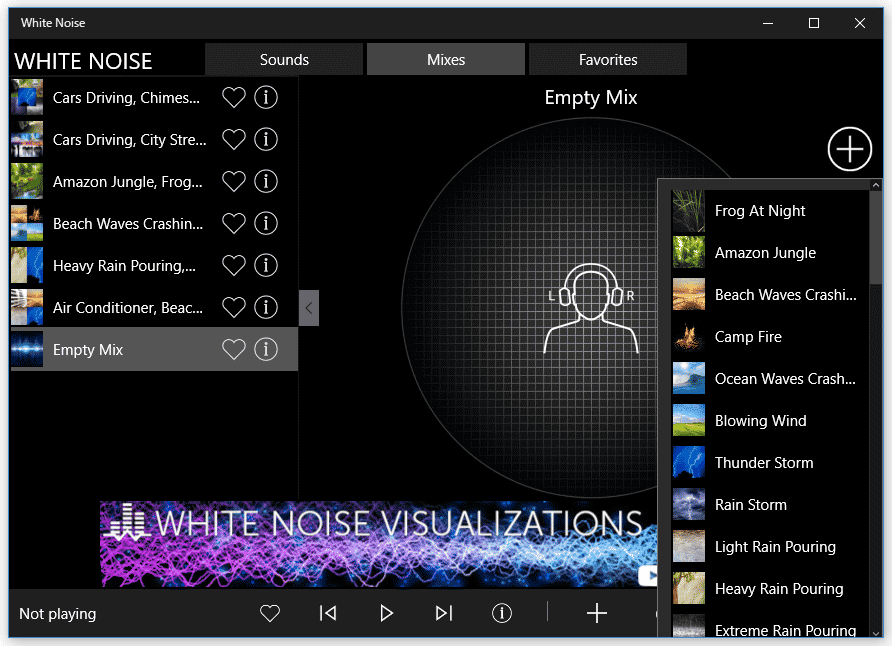This screenshot has height=646, width=892.
Task: Click the Empty Mix title heading
Action: click(x=590, y=98)
